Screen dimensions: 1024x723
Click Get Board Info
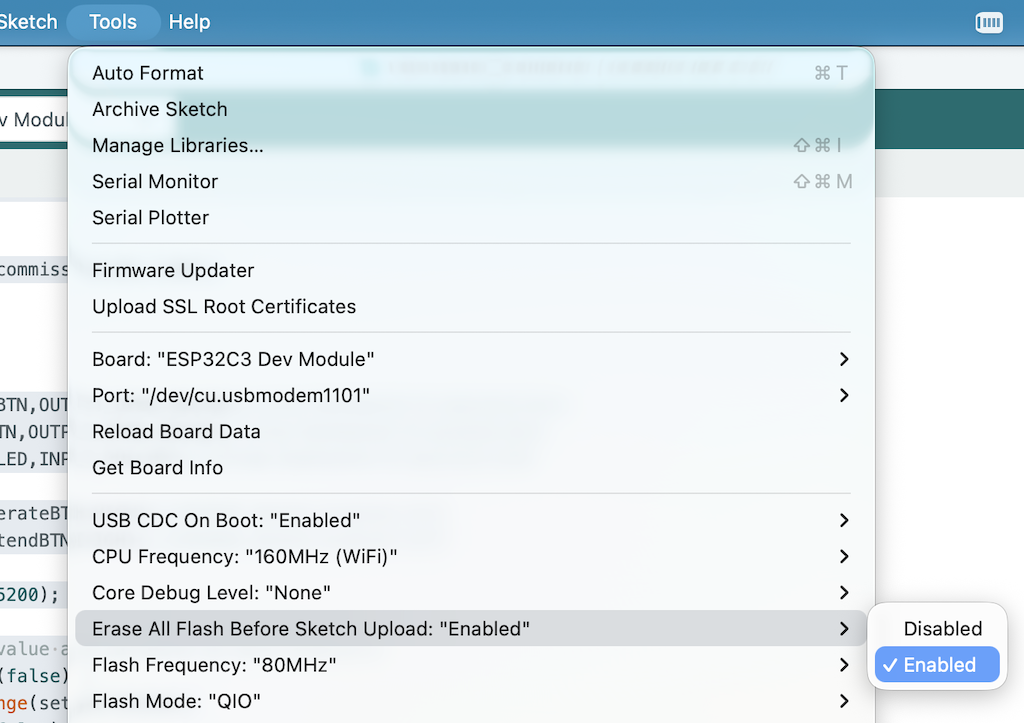point(158,467)
